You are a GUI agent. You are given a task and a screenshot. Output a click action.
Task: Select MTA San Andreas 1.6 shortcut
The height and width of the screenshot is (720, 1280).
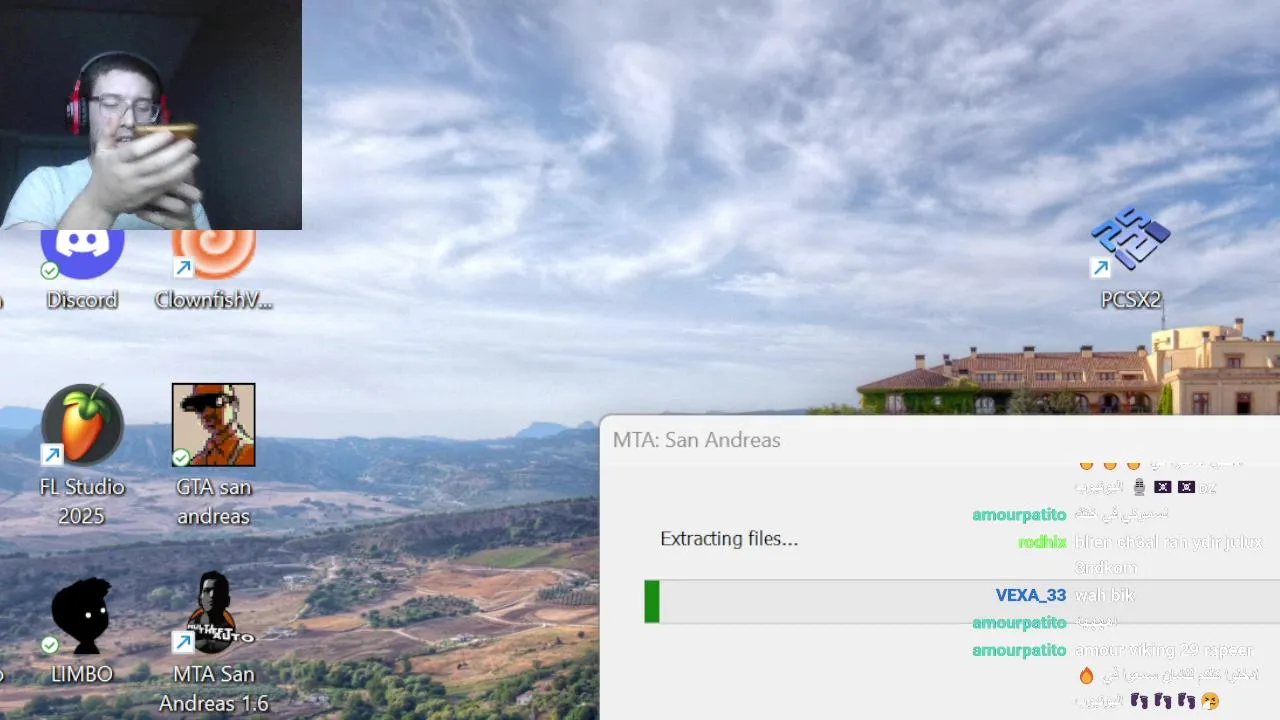[x=213, y=613]
